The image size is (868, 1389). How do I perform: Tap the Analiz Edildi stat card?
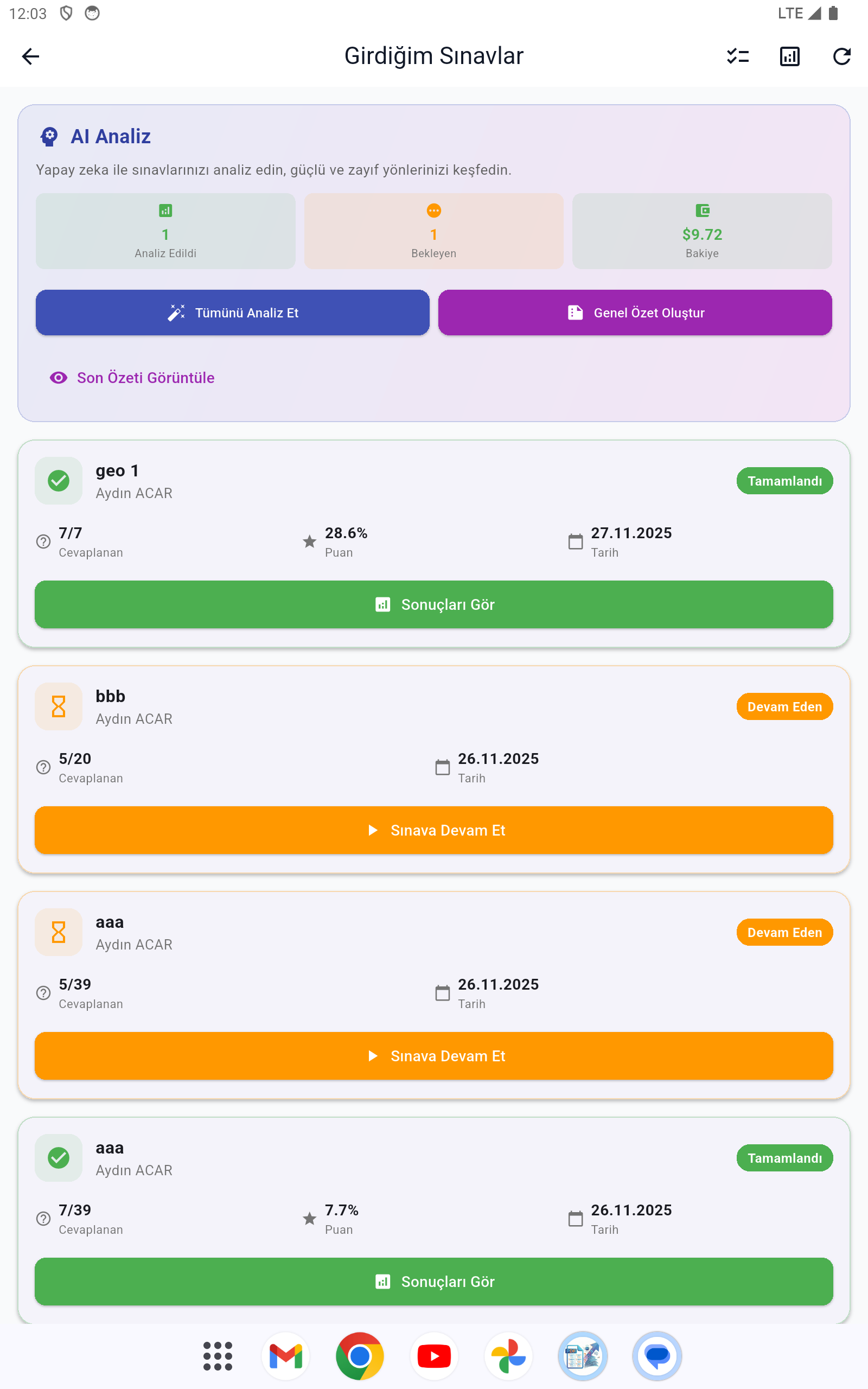pyautogui.click(x=165, y=231)
